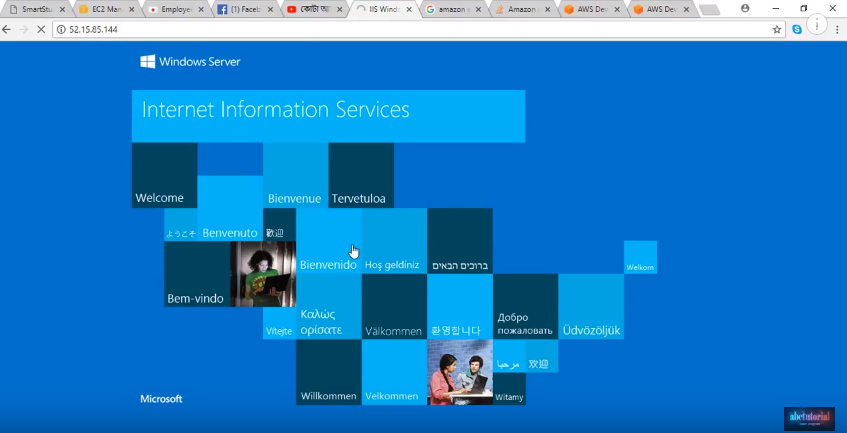This screenshot has width=847, height=433.
Task: Click the Bem-vindo tile
Action: pyautogui.click(x=197, y=274)
